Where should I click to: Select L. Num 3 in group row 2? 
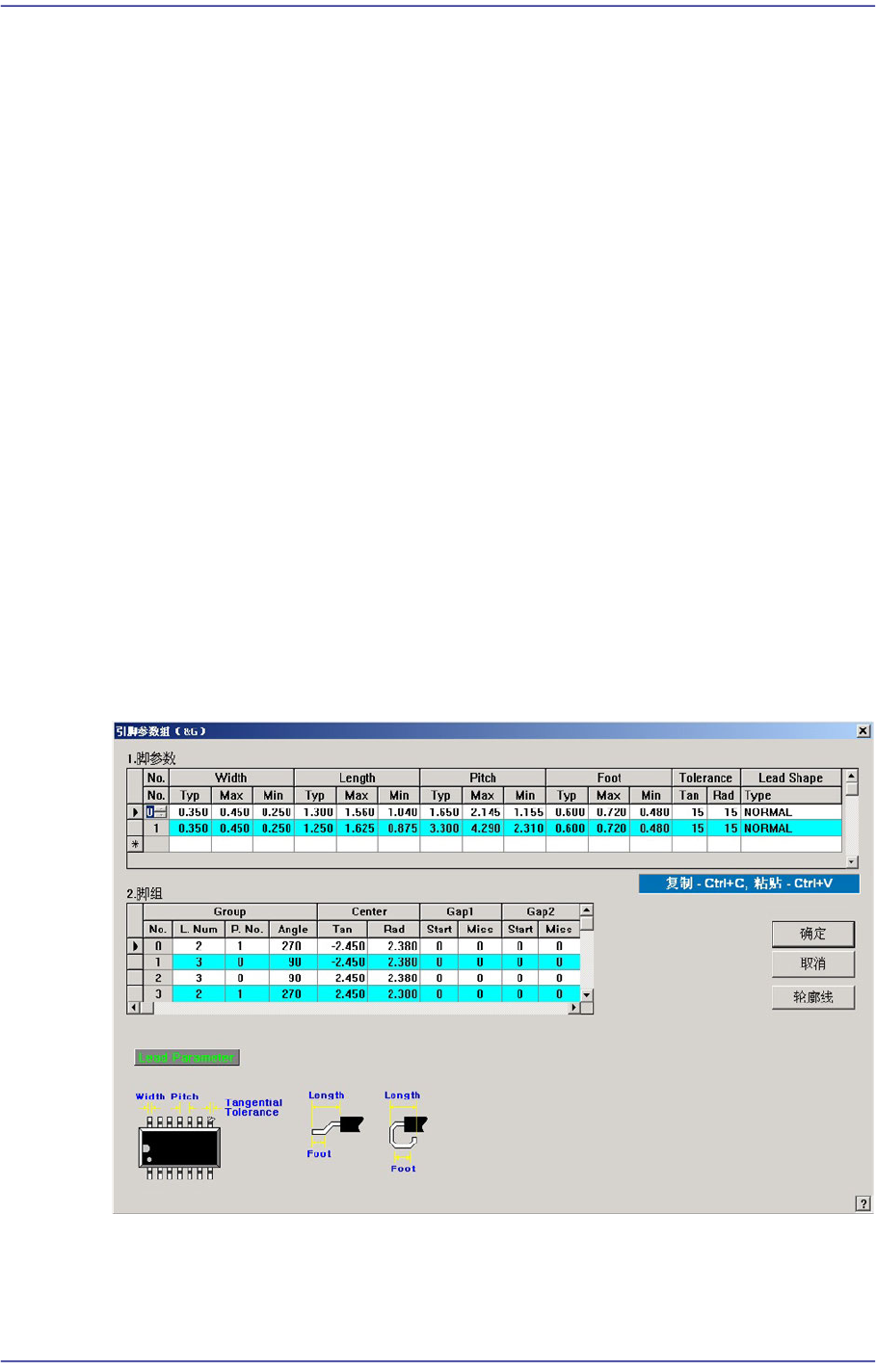199,978
